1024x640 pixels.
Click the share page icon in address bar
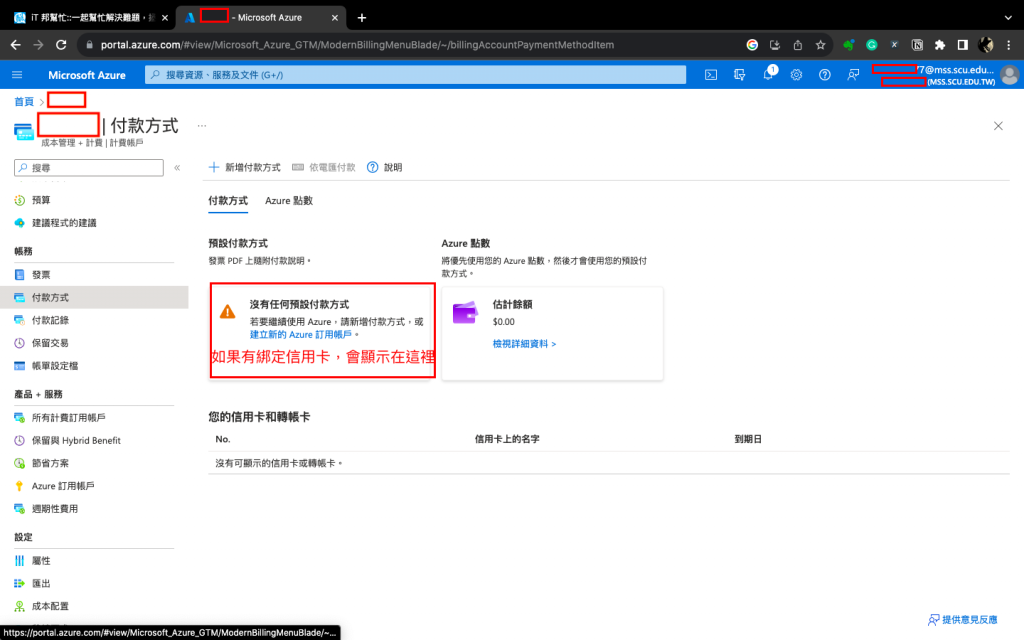[797, 45]
